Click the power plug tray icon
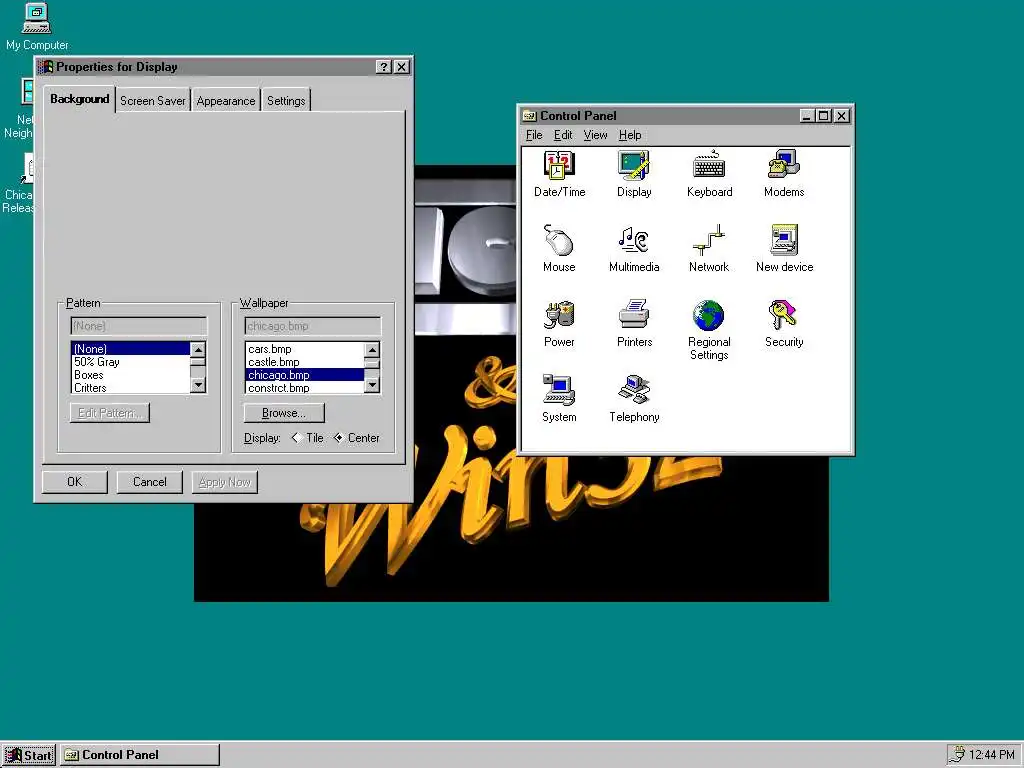 pyautogui.click(x=957, y=754)
